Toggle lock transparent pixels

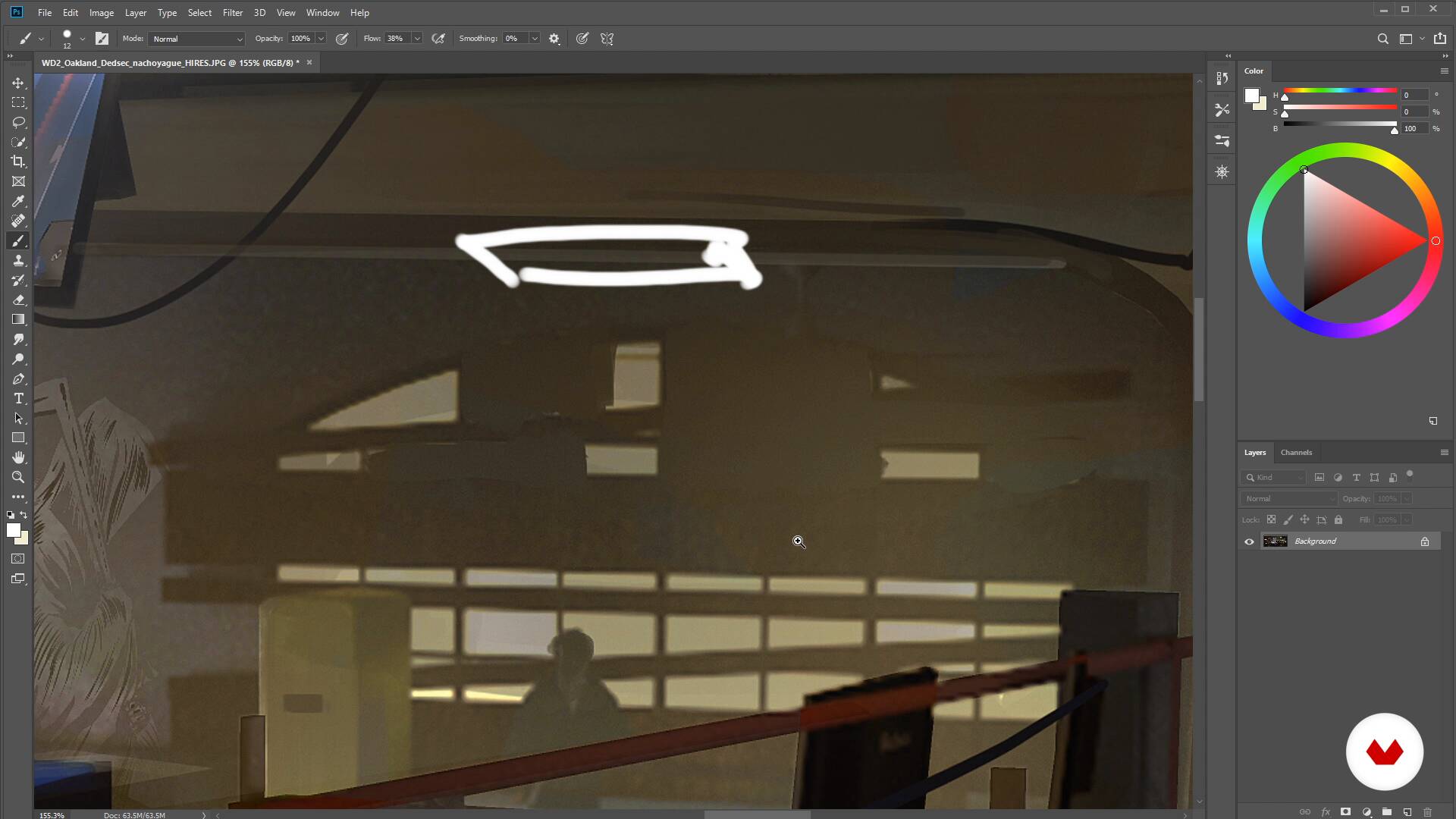pos(1271,519)
